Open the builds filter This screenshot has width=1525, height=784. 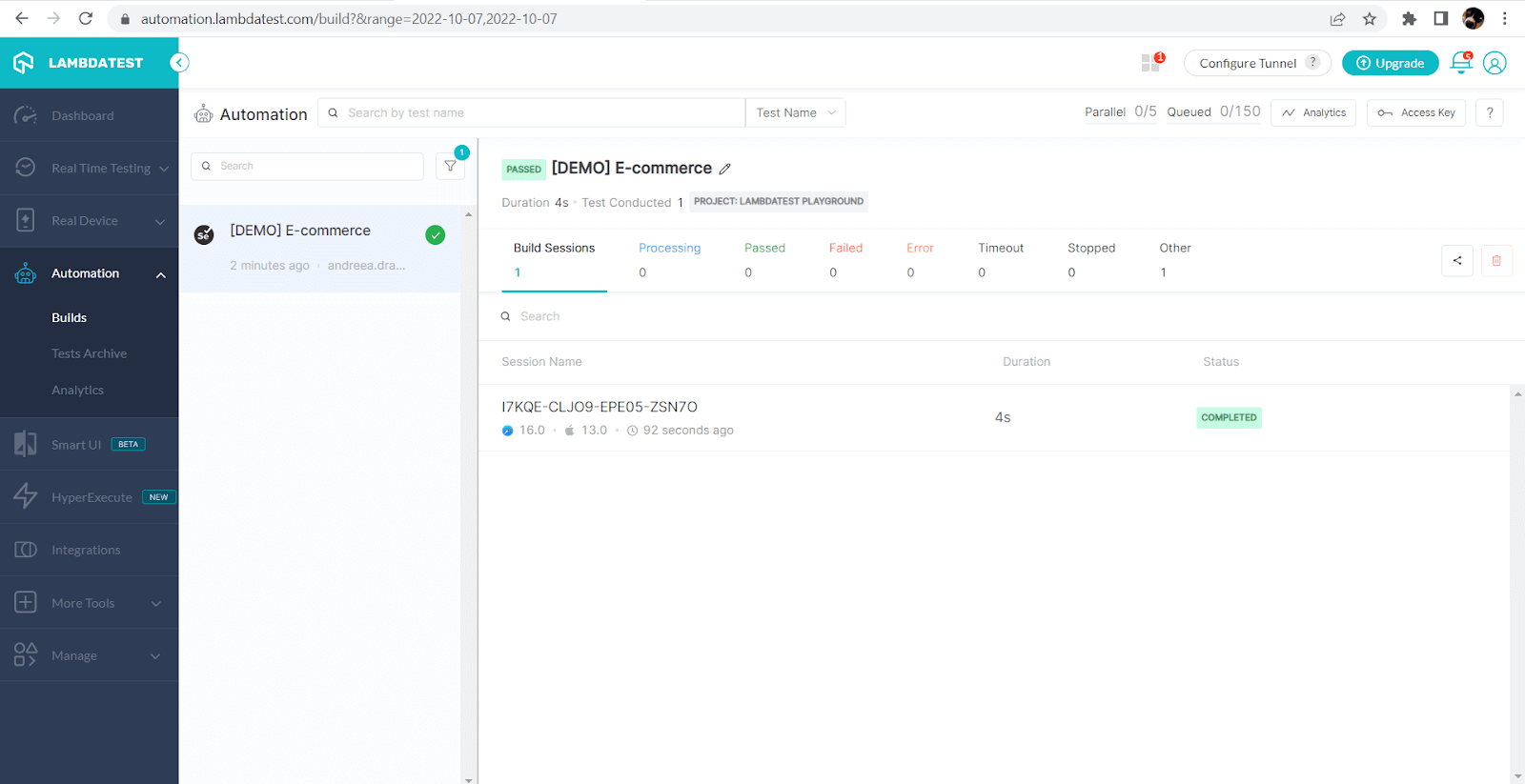450,166
